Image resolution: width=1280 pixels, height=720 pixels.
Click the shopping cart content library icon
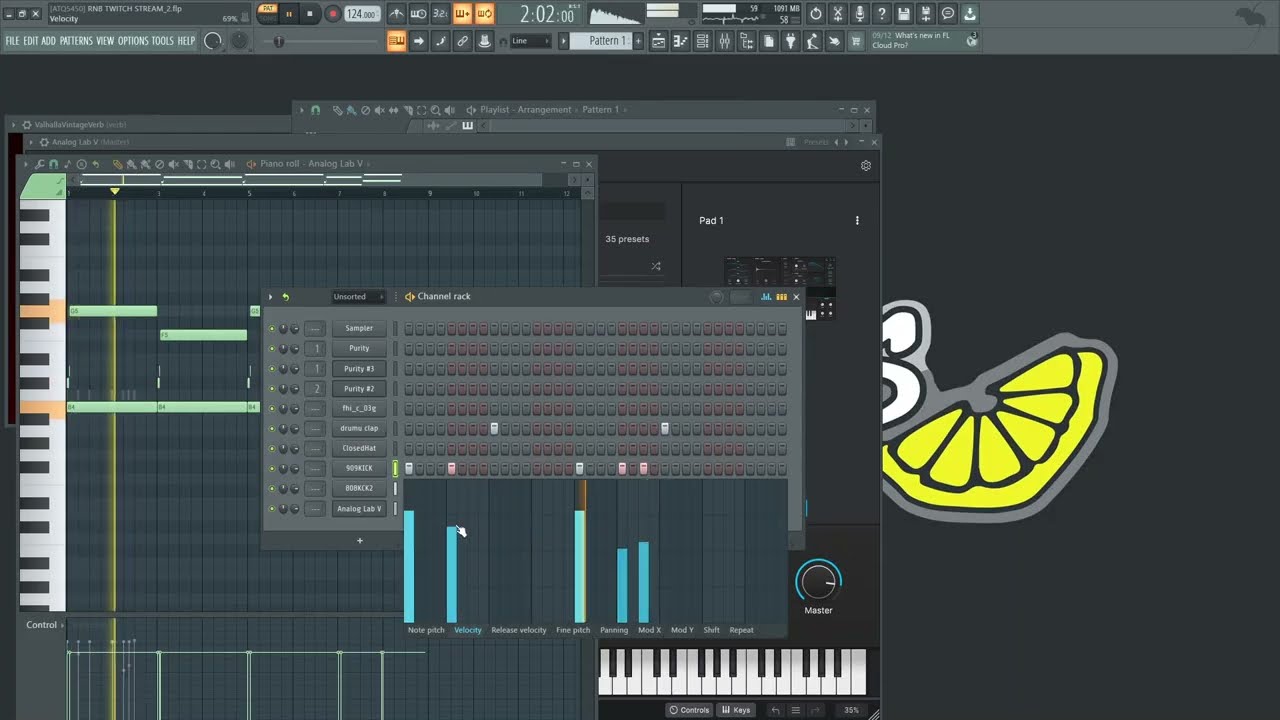coord(857,41)
